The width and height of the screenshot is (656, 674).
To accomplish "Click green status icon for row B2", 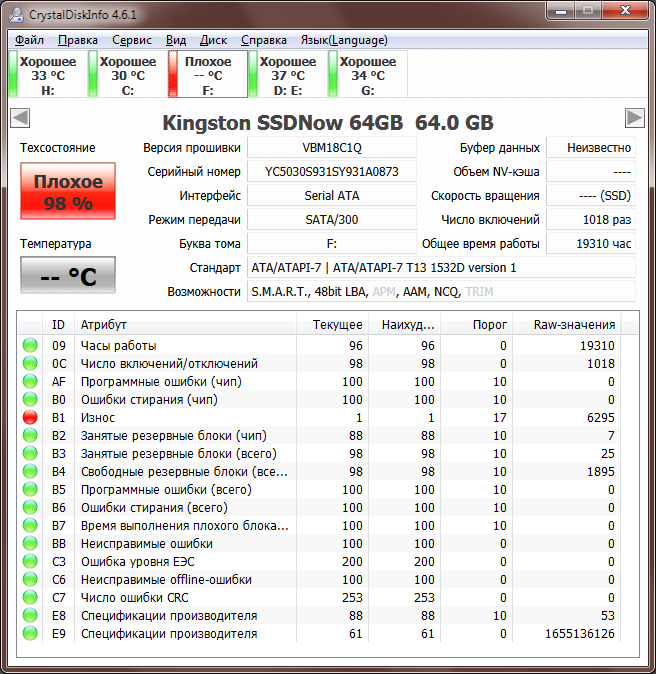I will coord(30,435).
